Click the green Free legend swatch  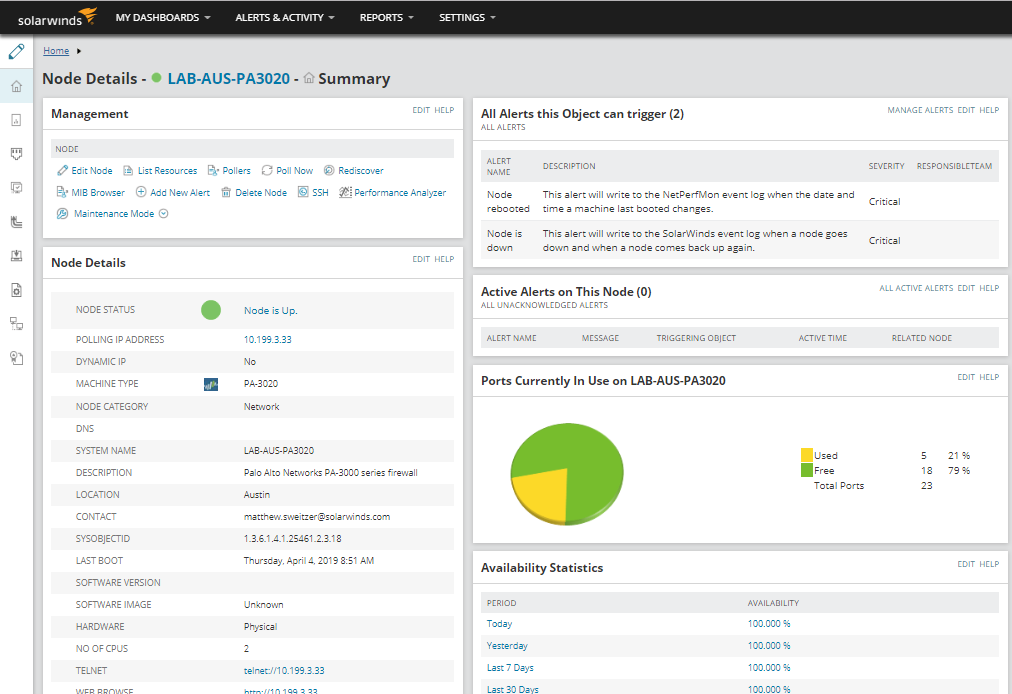coord(806,471)
